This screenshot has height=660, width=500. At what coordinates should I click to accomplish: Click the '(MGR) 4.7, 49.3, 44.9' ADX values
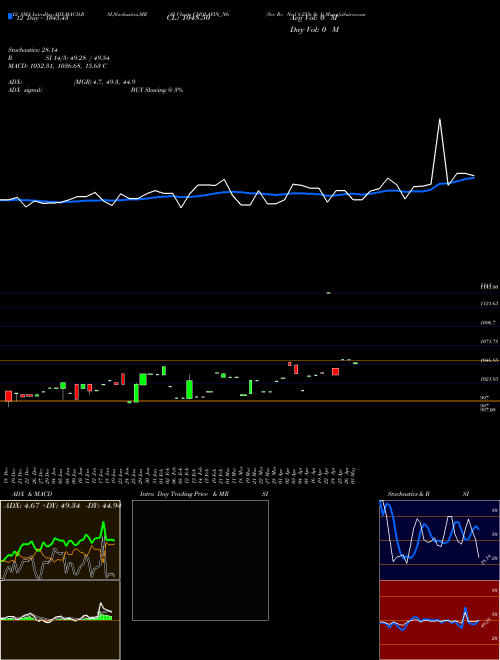tap(104, 82)
